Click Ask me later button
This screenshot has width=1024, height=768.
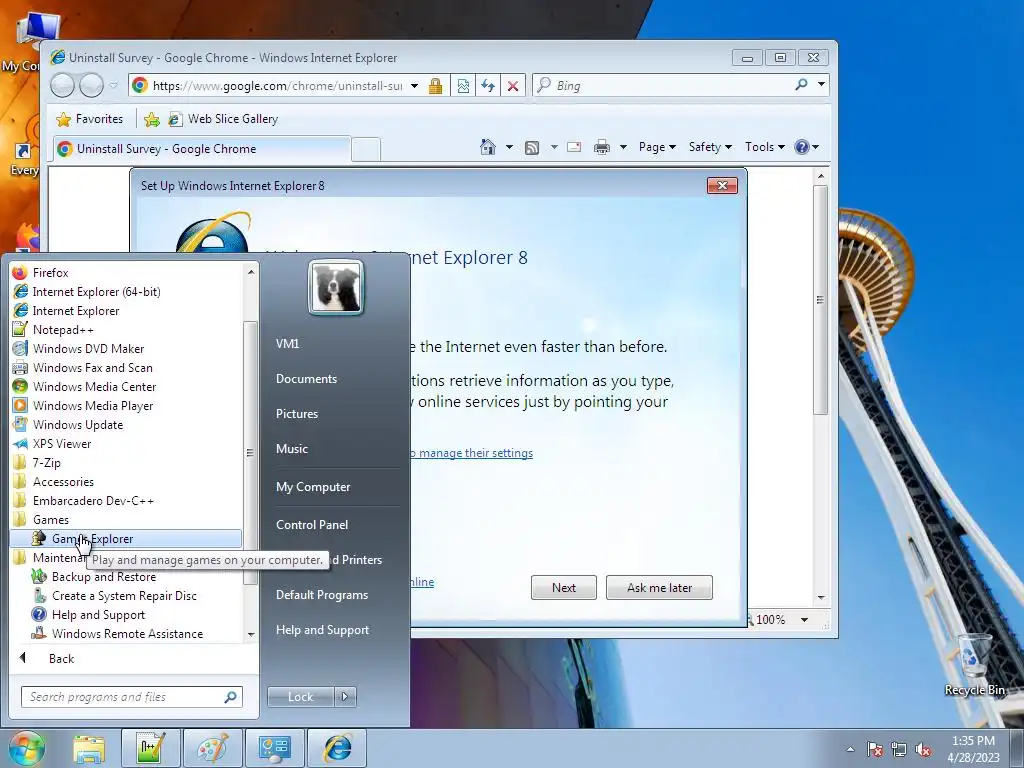(659, 588)
